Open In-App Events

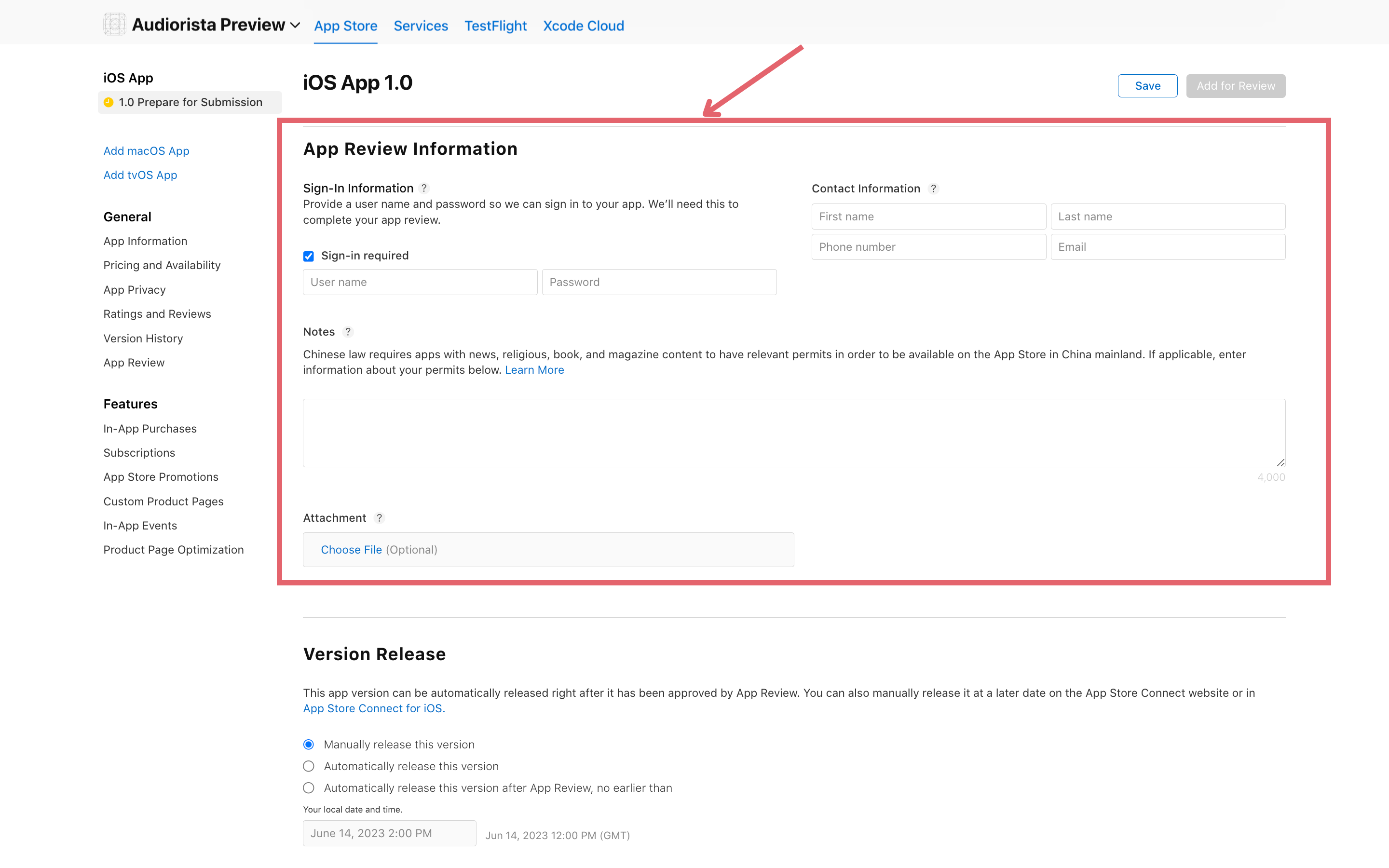[x=140, y=526]
